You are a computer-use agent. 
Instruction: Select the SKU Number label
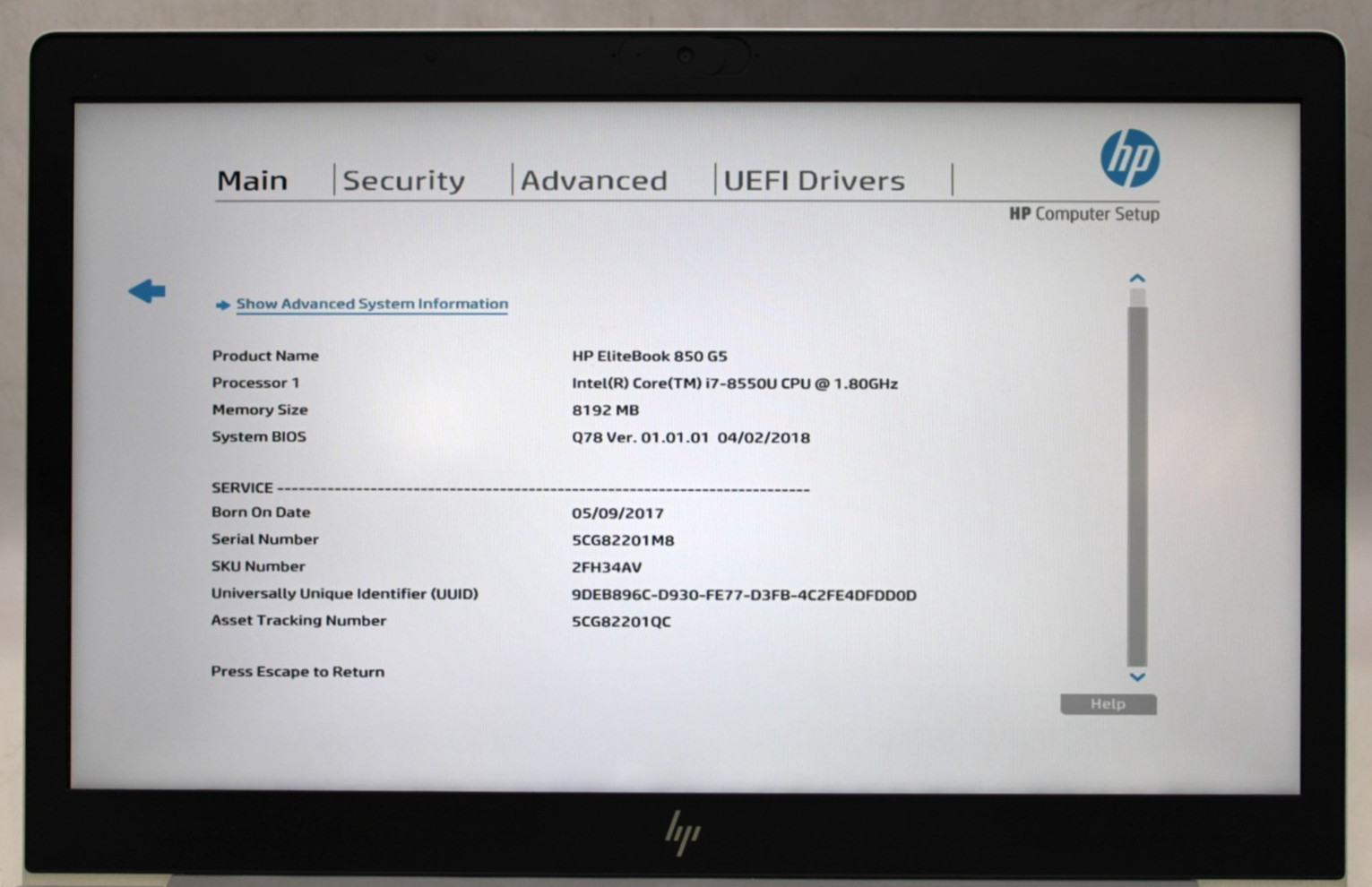[258, 566]
